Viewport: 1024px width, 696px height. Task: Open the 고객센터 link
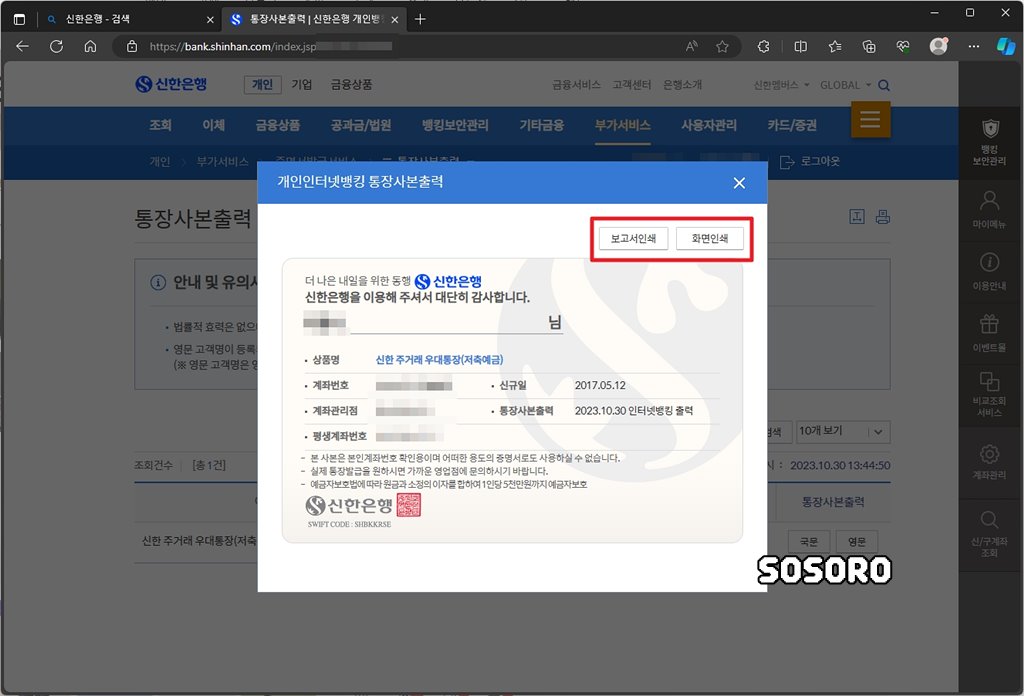[632, 85]
